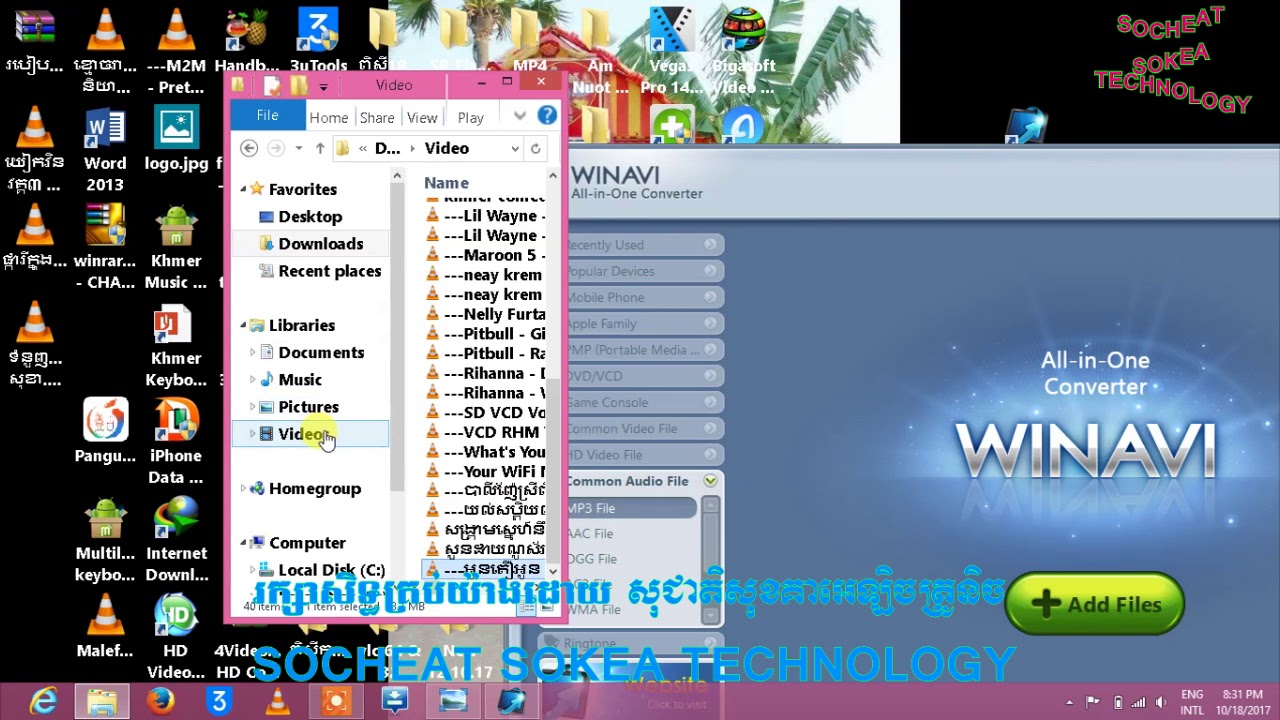Switch to the View ribbon tab
1280x720 pixels.
[422, 117]
